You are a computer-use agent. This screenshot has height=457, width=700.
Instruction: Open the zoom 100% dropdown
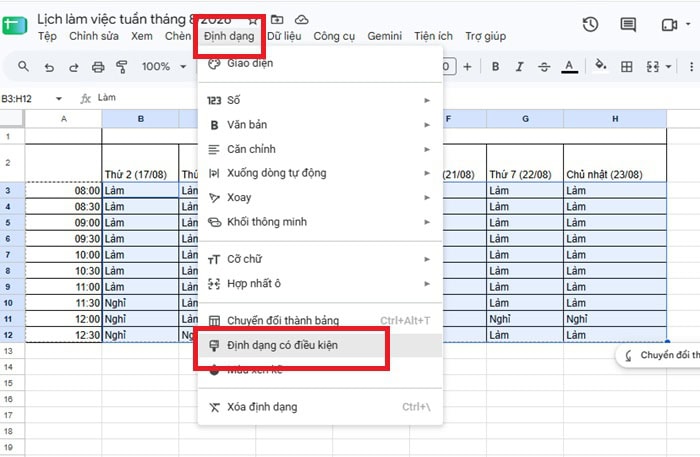tap(164, 66)
